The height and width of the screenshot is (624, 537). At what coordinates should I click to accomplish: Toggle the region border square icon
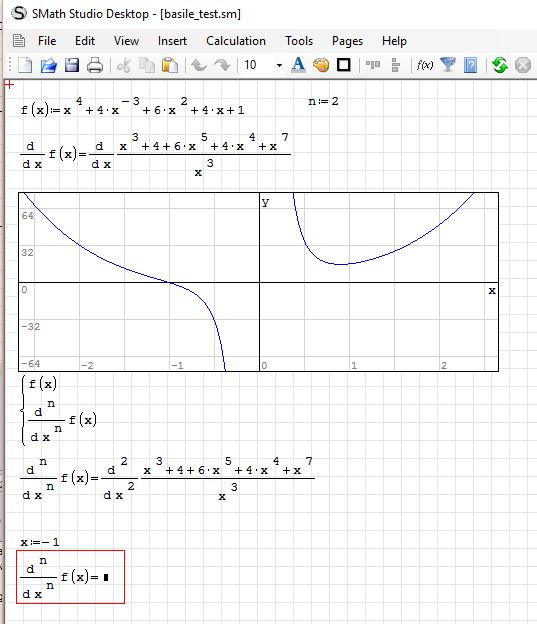tap(344, 65)
